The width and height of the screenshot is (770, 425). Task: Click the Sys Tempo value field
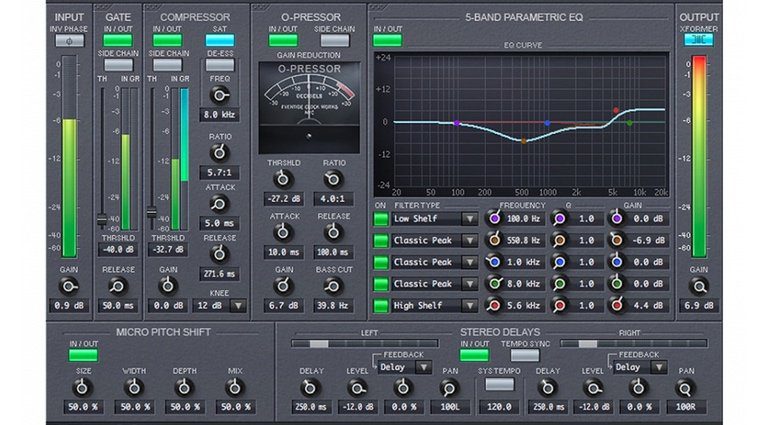[498, 407]
